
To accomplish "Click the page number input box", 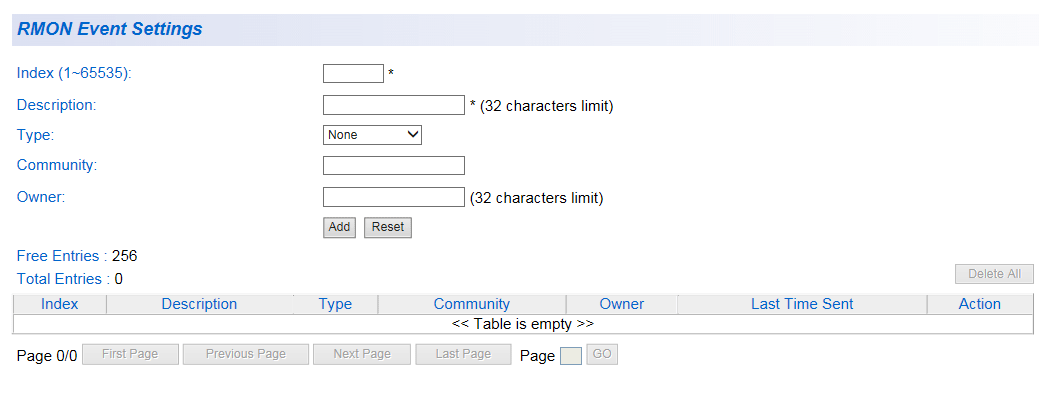I will coord(570,355).
